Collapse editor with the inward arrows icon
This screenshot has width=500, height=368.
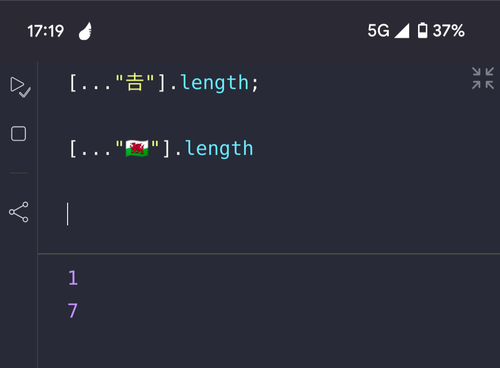pos(483,78)
